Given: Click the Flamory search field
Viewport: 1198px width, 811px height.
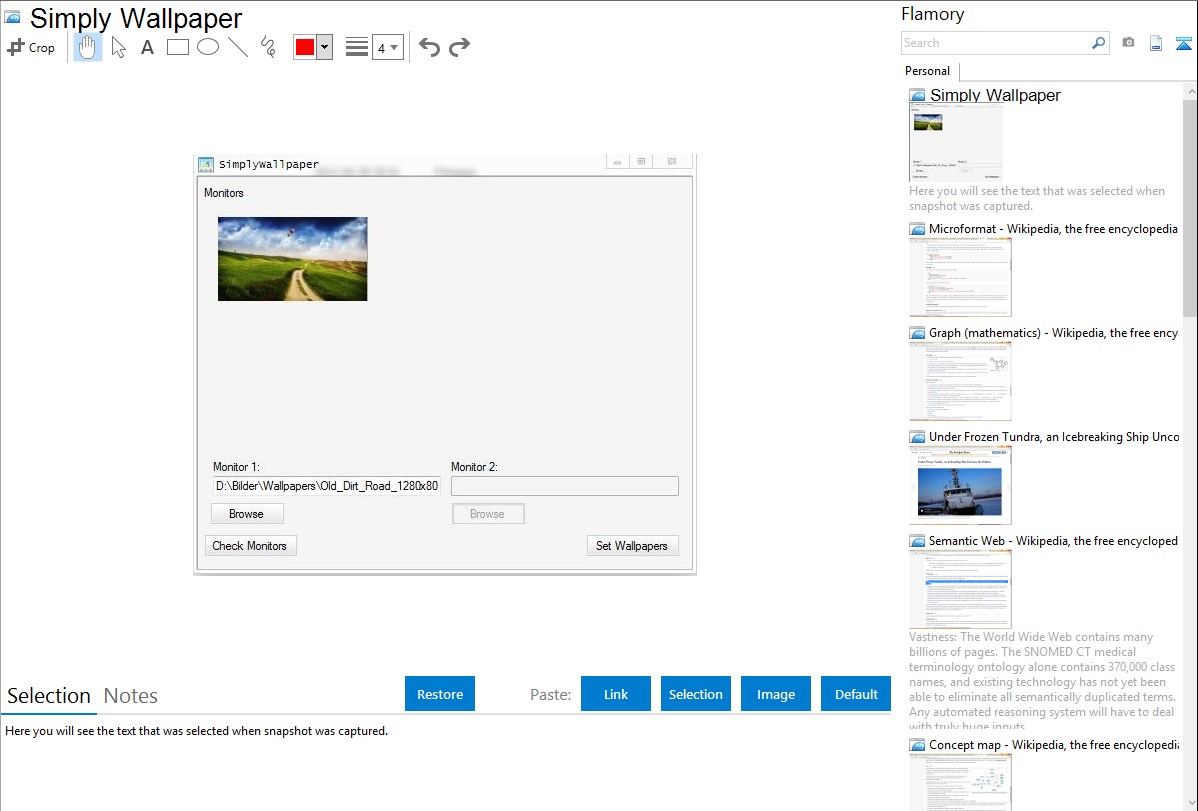Looking at the screenshot, I should click(996, 43).
